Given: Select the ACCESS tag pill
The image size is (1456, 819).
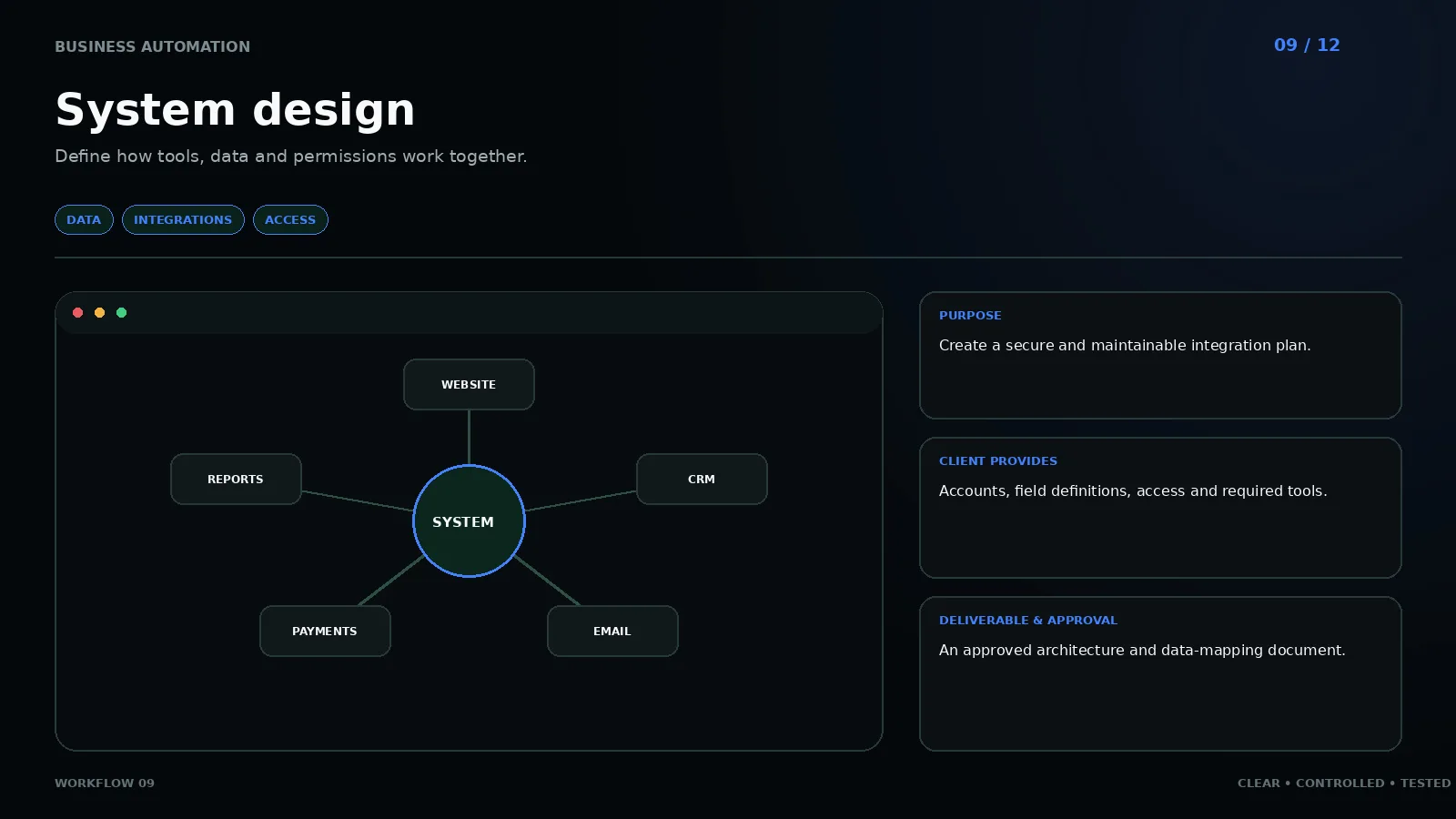Looking at the screenshot, I should pos(290,219).
